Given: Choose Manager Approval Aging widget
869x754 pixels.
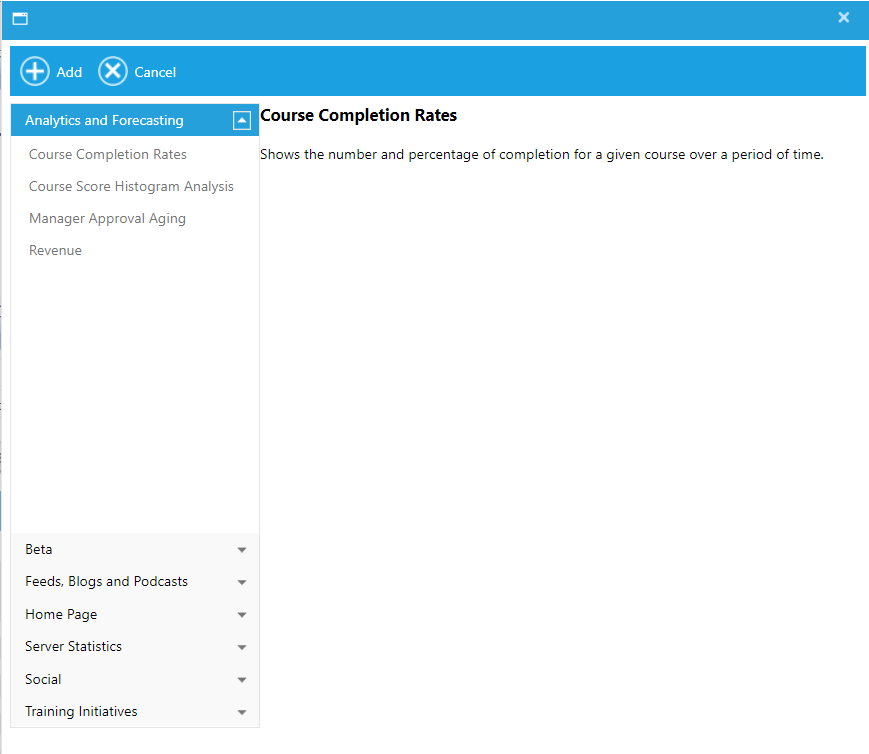Looking at the screenshot, I should pyautogui.click(x=107, y=218).
